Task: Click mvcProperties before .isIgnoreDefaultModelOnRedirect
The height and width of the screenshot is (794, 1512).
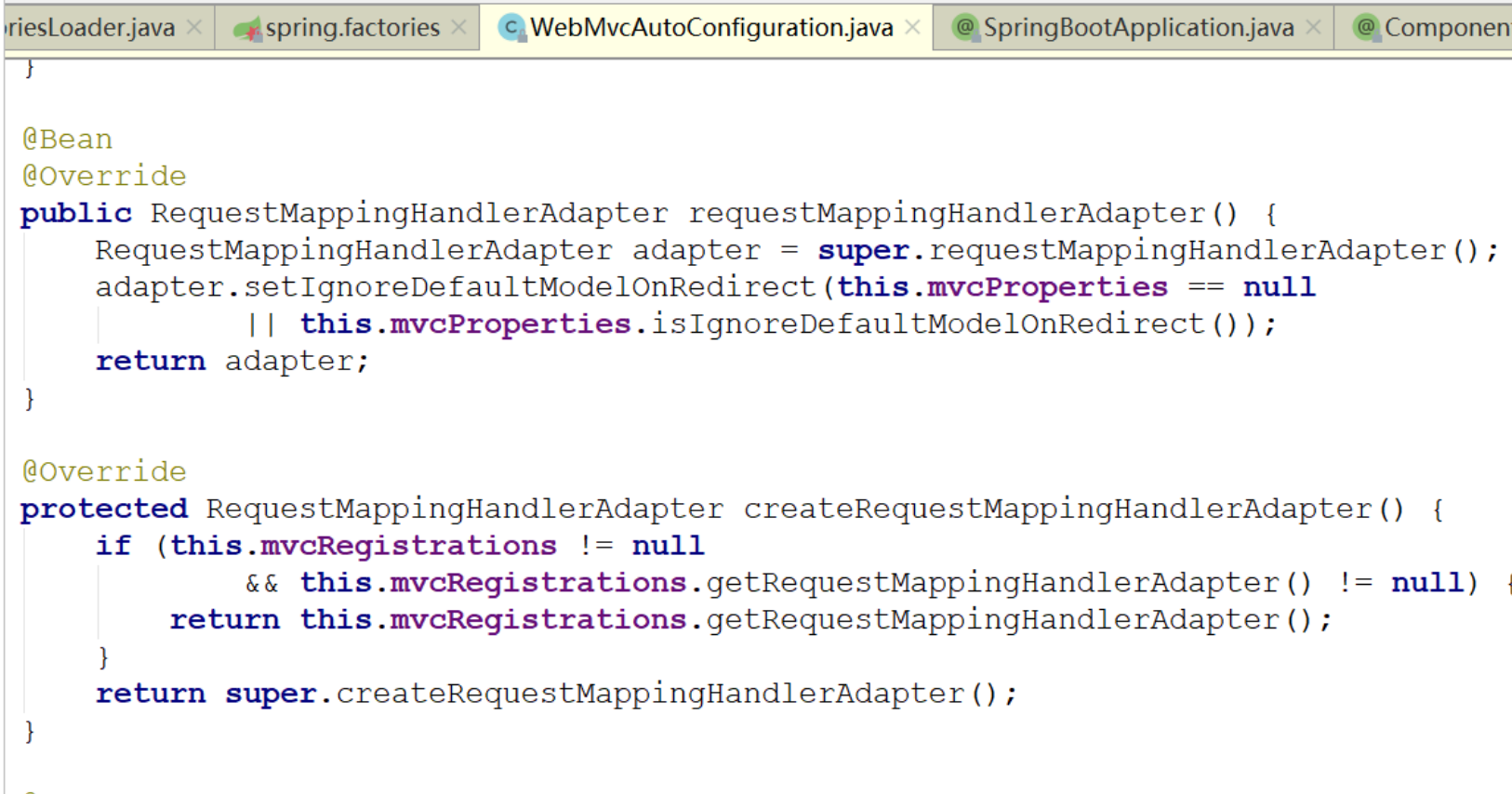Action: click(x=511, y=325)
